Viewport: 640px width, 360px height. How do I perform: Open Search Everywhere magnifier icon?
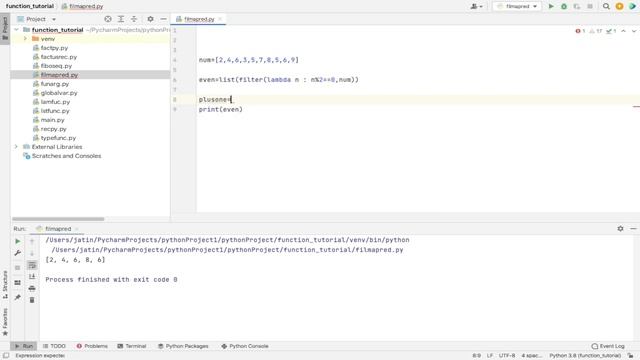tap(606, 6)
